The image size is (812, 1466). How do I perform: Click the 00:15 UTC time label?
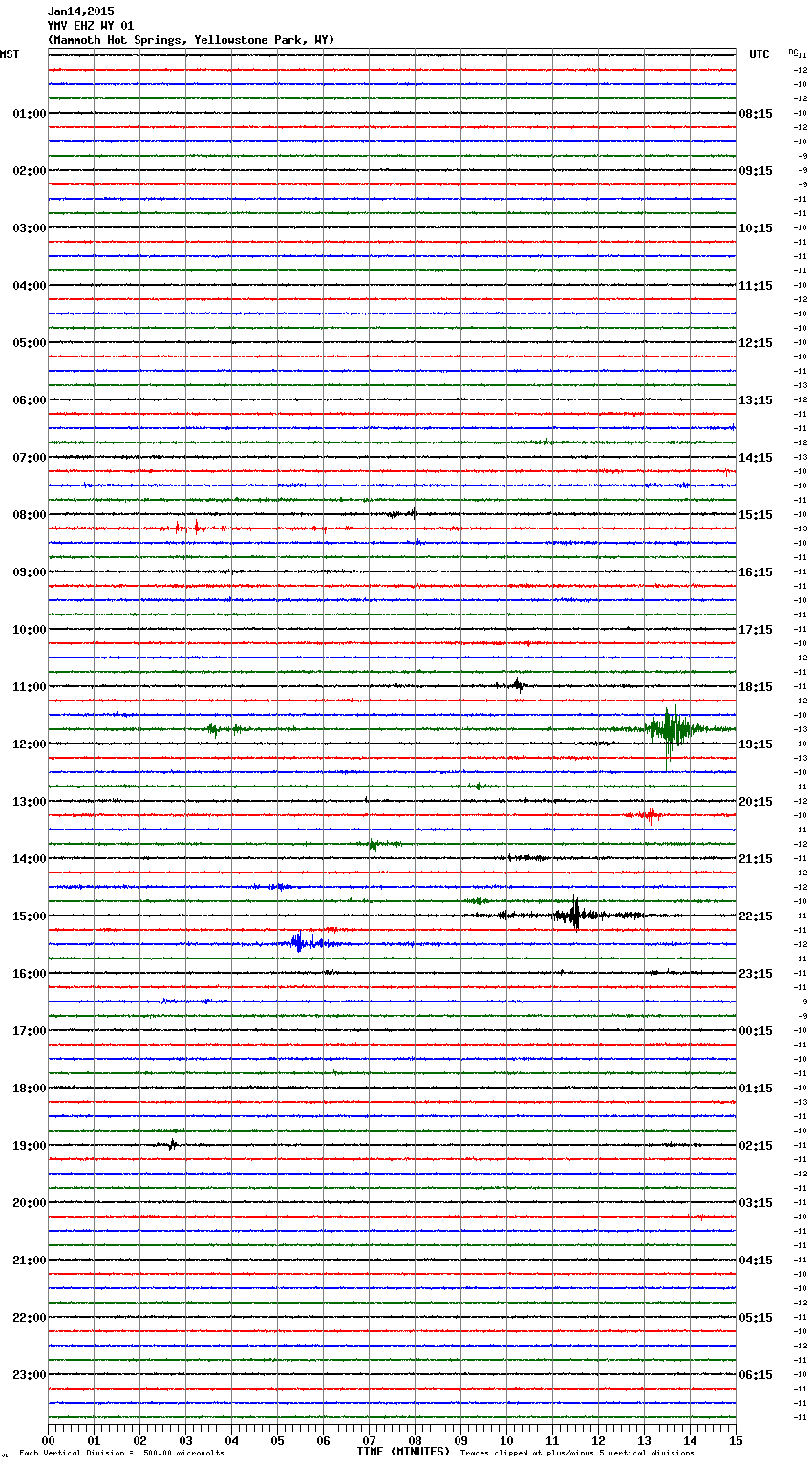756,1031
